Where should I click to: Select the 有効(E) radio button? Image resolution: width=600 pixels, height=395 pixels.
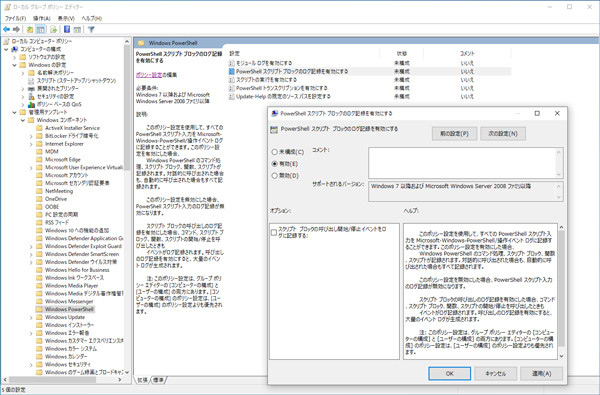coord(274,164)
